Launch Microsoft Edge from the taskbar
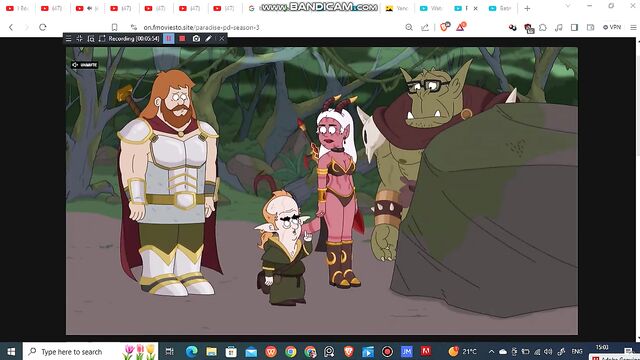This screenshot has width=640, height=360. [x=191, y=351]
